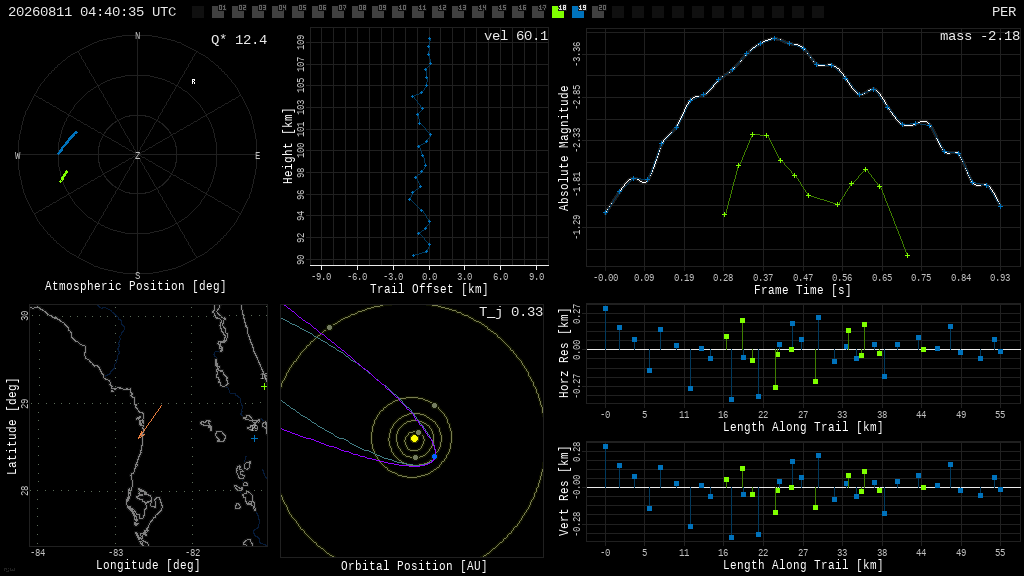This screenshot has width=1024, height=576.
Task: Click the first blue horizontal residual point
Action: 605,309
